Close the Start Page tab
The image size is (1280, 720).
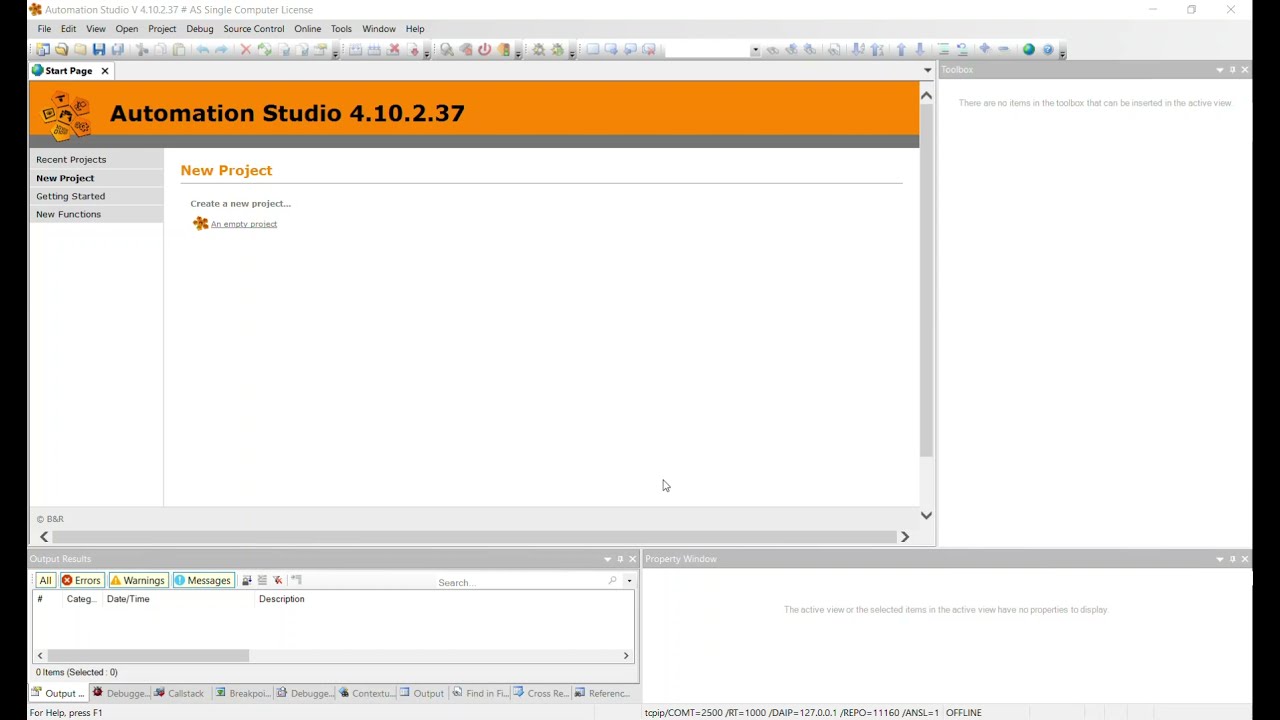point(104,71)
